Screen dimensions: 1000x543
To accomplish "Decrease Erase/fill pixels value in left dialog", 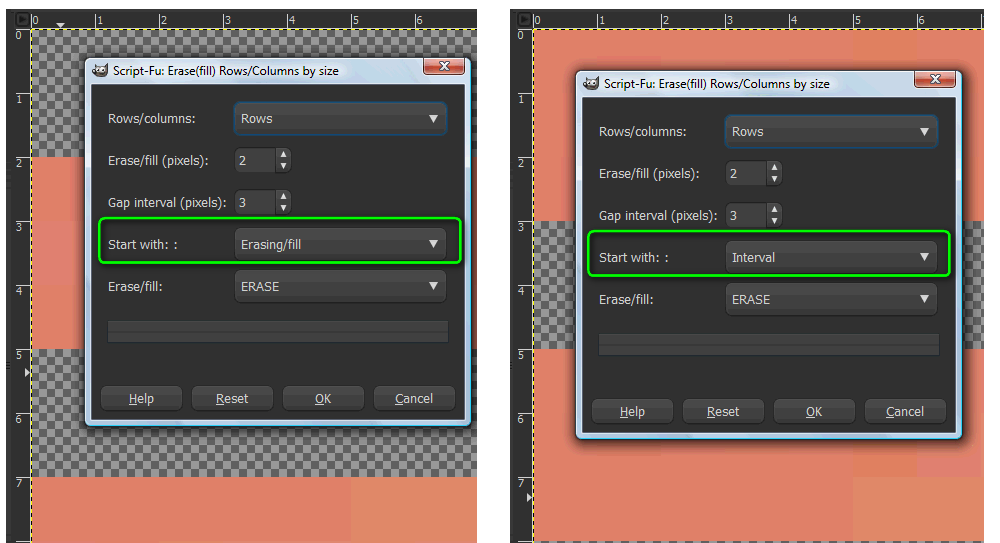I will (x=284, y=166).
